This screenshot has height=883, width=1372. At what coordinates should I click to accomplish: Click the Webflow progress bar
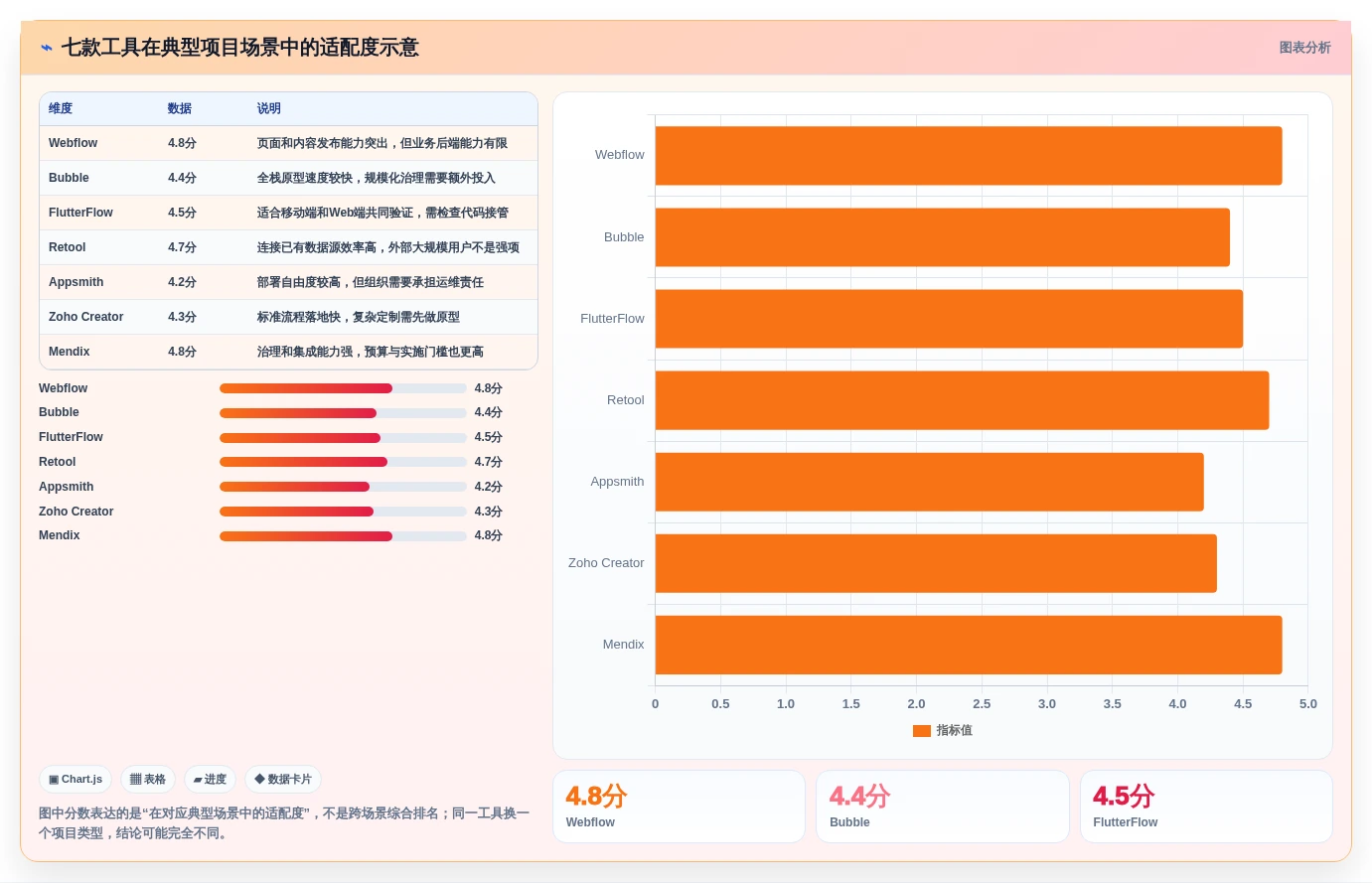[343, 388]
